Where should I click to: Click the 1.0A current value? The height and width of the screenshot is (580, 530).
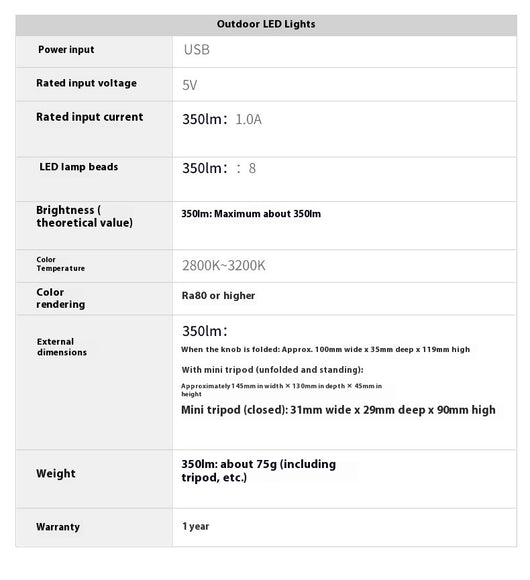pos(248,119)
